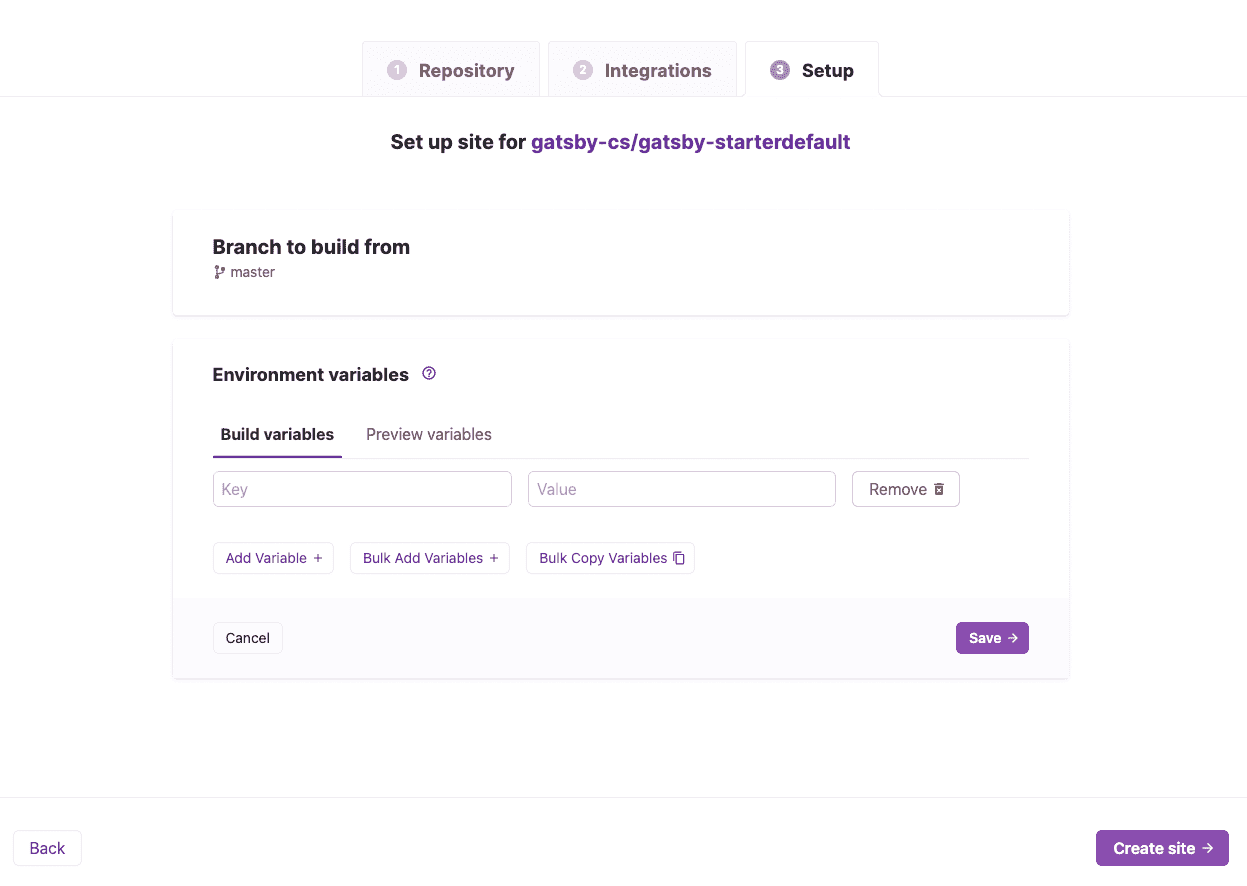This screenshot has width=1247, height=886.
Task: Click the plus icon on Add Variable
Action: point(318,558)
